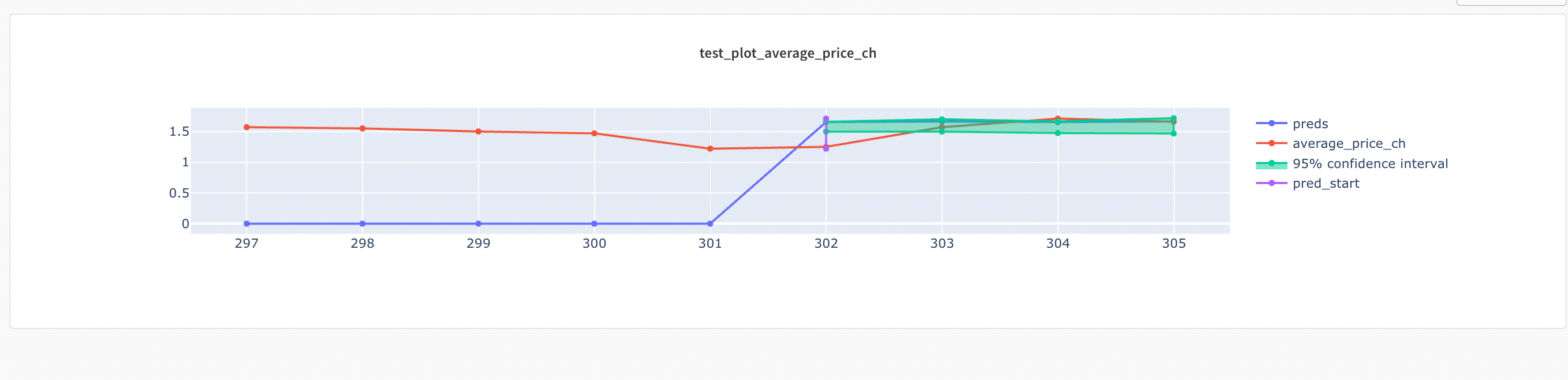Hide the pred_start trace via legend label
1568x380 pixels.
pyautogui.click(x=1325, y=183)
